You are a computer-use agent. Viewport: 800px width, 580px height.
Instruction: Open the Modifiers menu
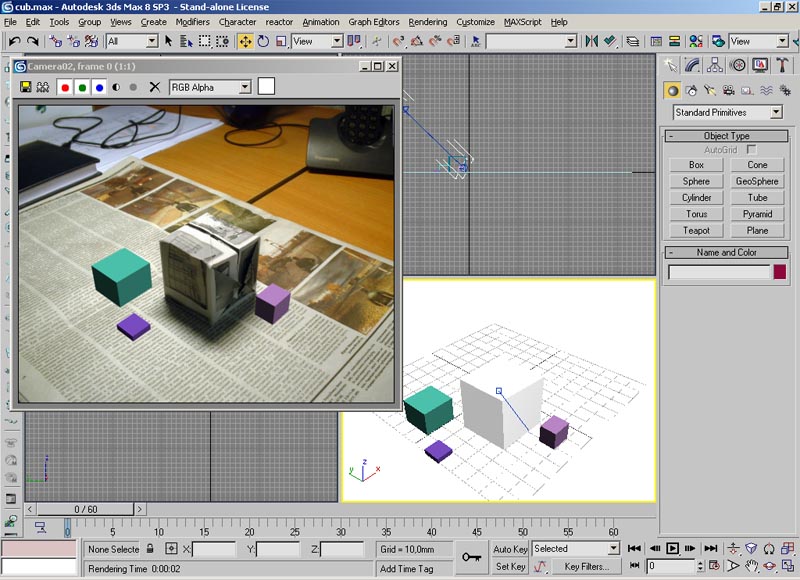click(x=192, y=21)
